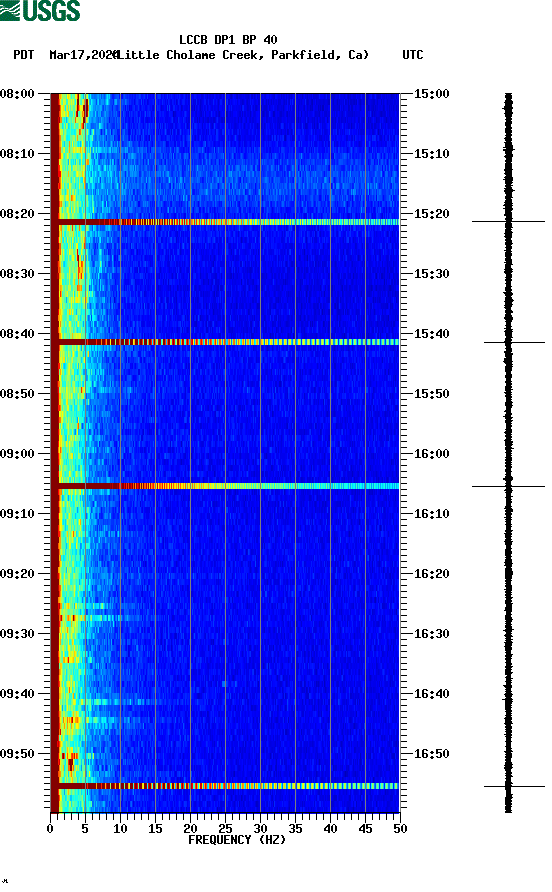Click the 'PDT' timezone label
Viewport: 552px width, 892px height.
click(x=23, y=55)
